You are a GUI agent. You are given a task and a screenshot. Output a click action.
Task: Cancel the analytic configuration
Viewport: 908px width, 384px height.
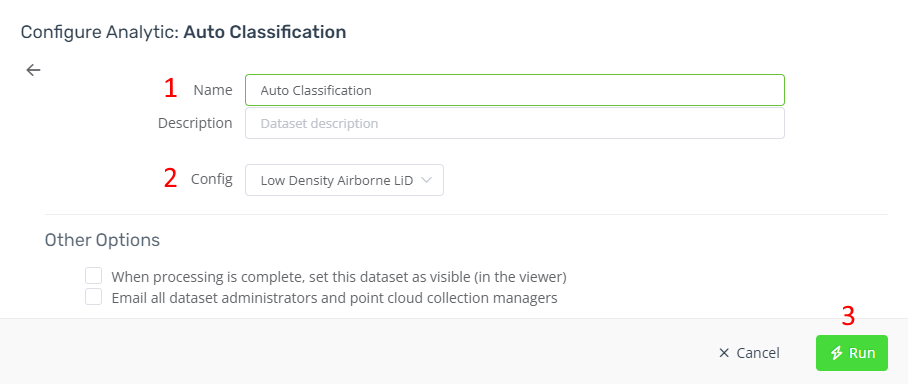click(749, 353)
